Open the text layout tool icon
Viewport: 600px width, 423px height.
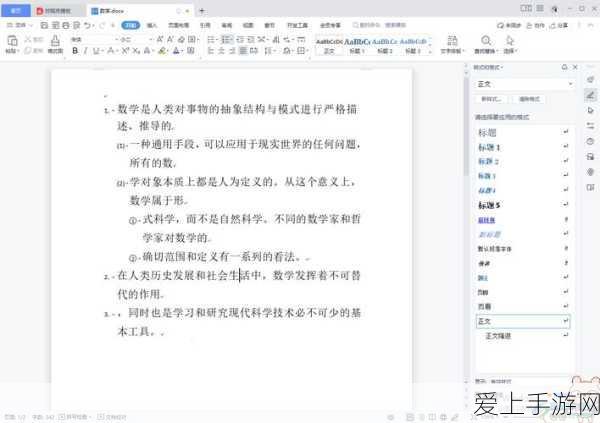[x=452, y=40]
